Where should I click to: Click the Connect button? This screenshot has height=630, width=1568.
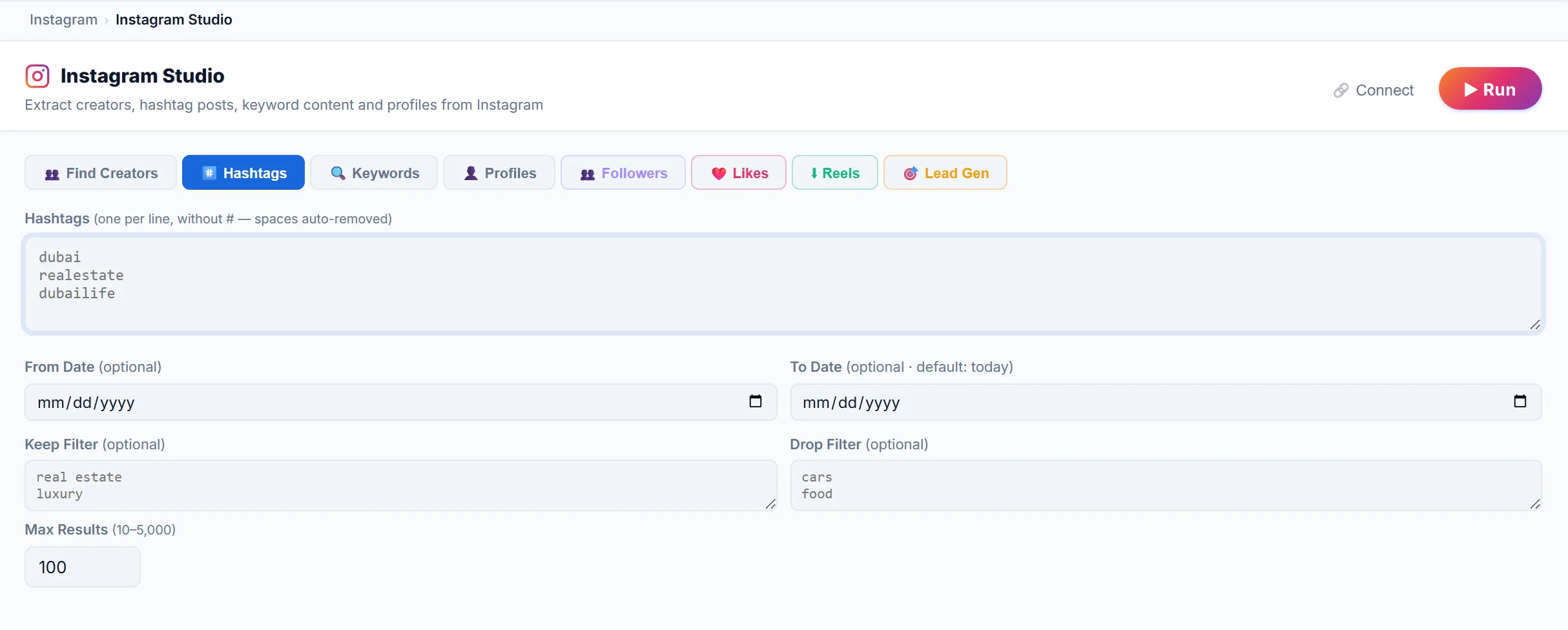(x=1374, y=90)
